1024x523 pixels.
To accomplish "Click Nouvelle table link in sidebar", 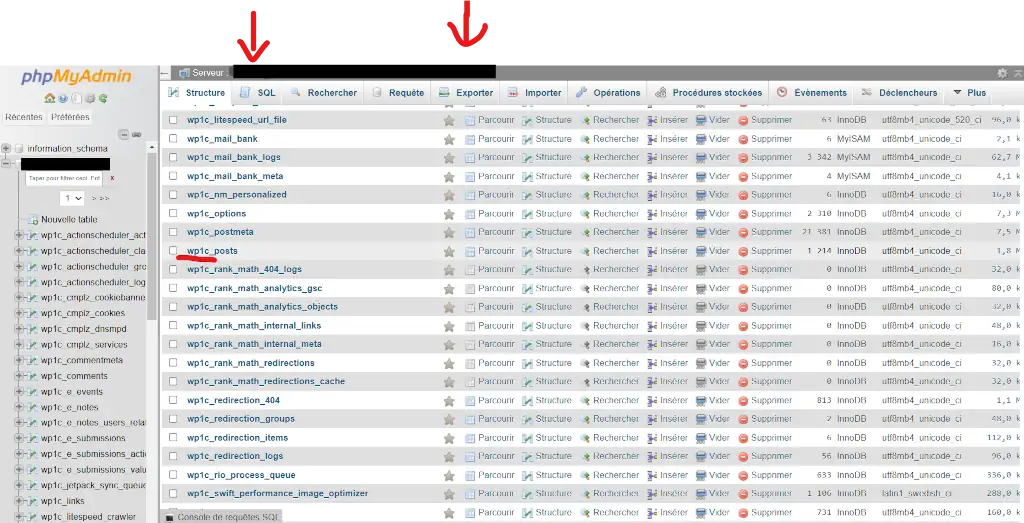I will point(69,220).
